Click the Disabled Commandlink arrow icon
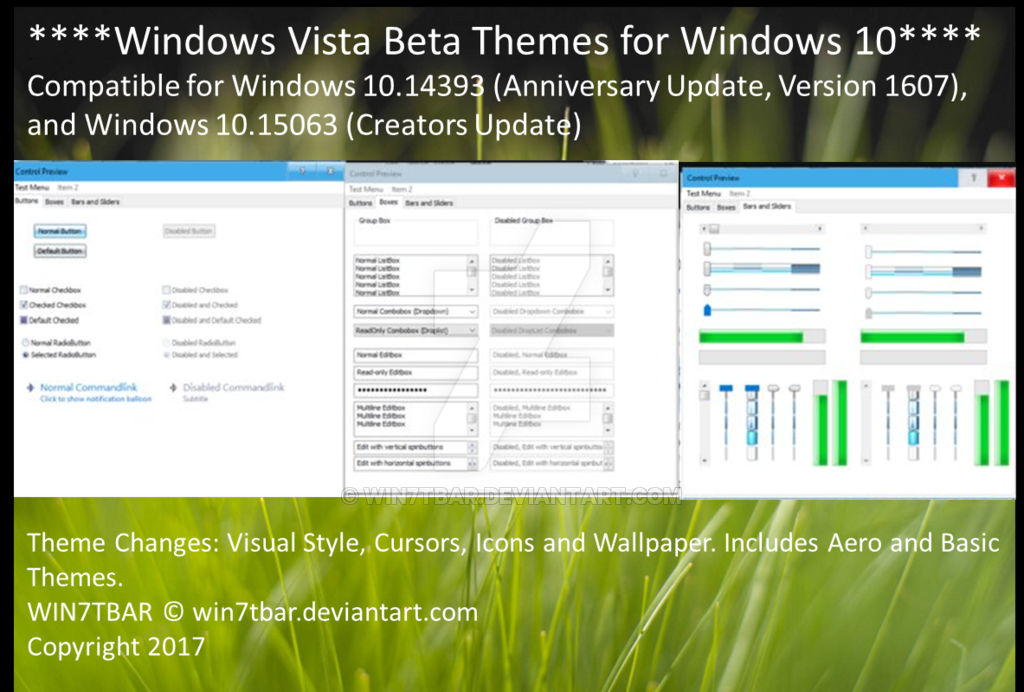 [x=173, y=387]
